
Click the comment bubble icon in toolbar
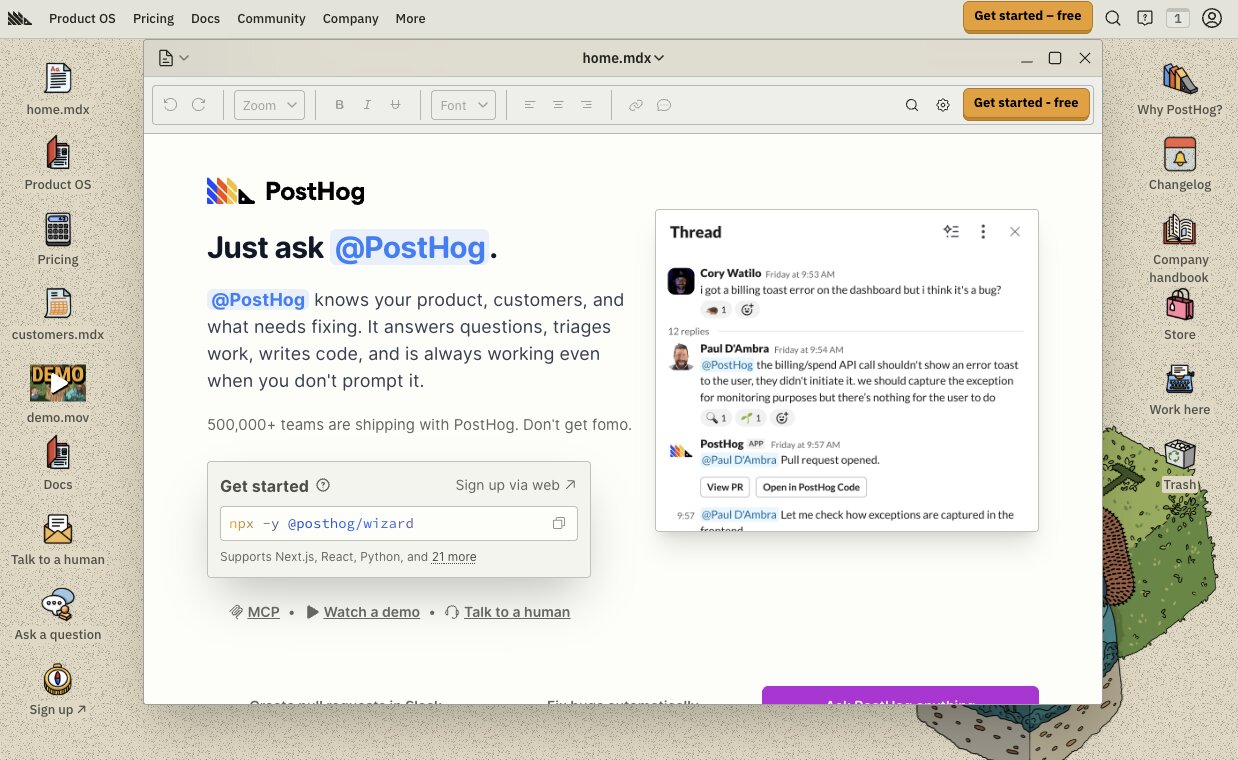[664, 105]
